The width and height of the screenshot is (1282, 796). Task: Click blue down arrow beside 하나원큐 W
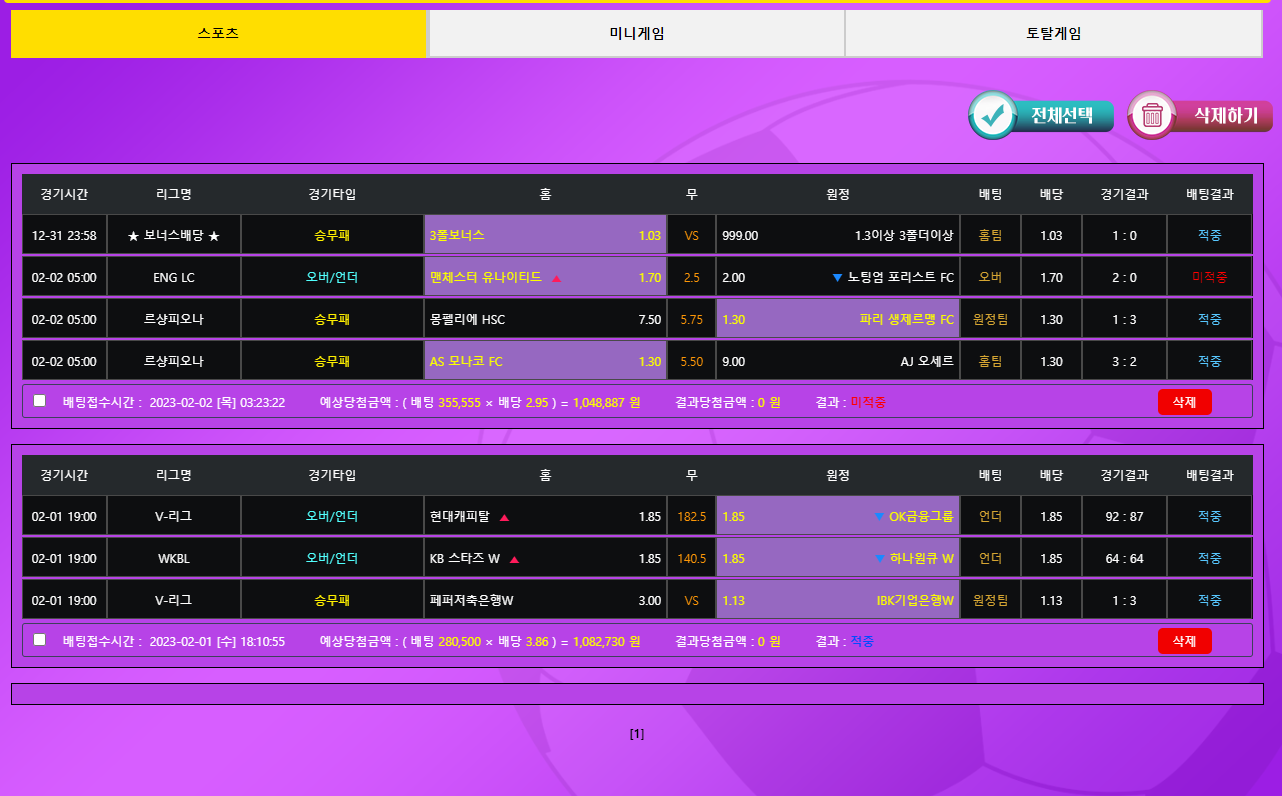click(880, 559)
